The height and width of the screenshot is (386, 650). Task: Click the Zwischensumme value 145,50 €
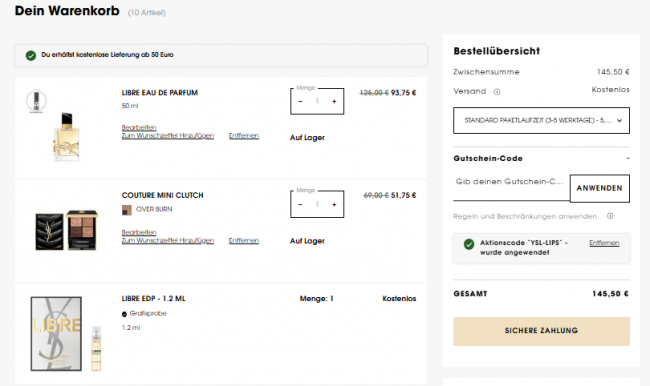click(x=613, y=72)
